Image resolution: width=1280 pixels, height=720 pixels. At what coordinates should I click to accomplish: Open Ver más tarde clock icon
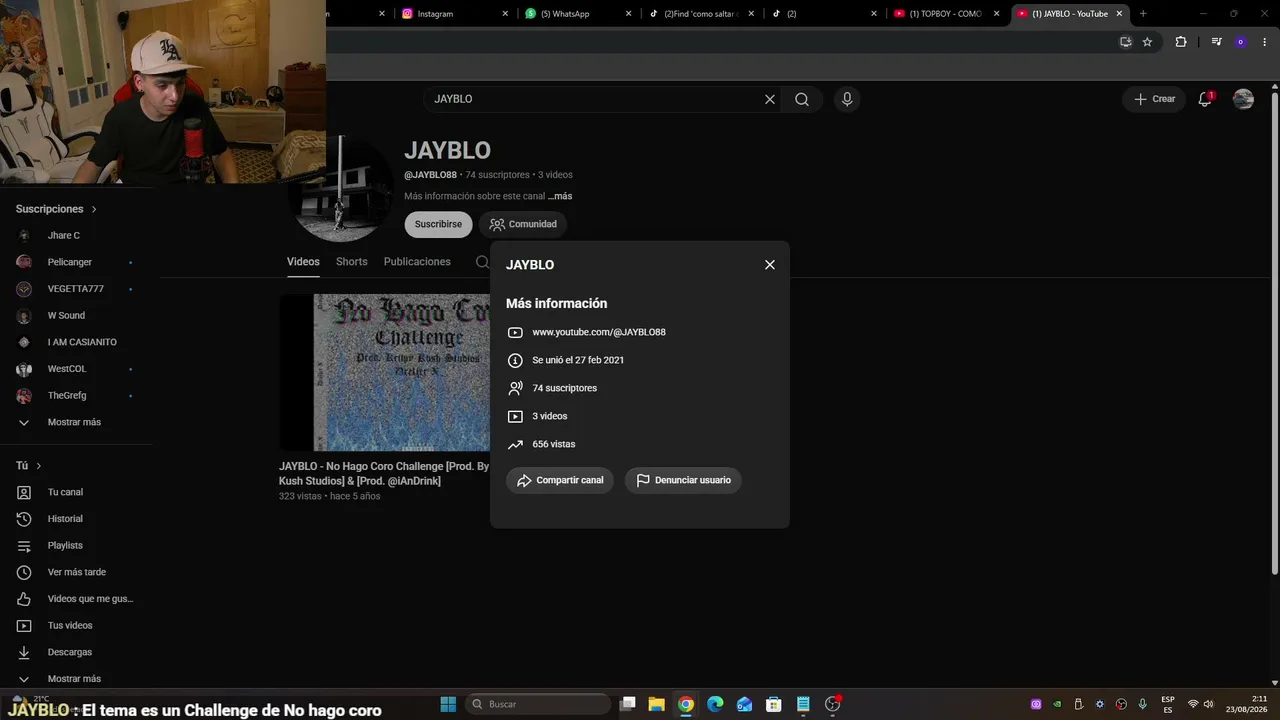point(24,572)
